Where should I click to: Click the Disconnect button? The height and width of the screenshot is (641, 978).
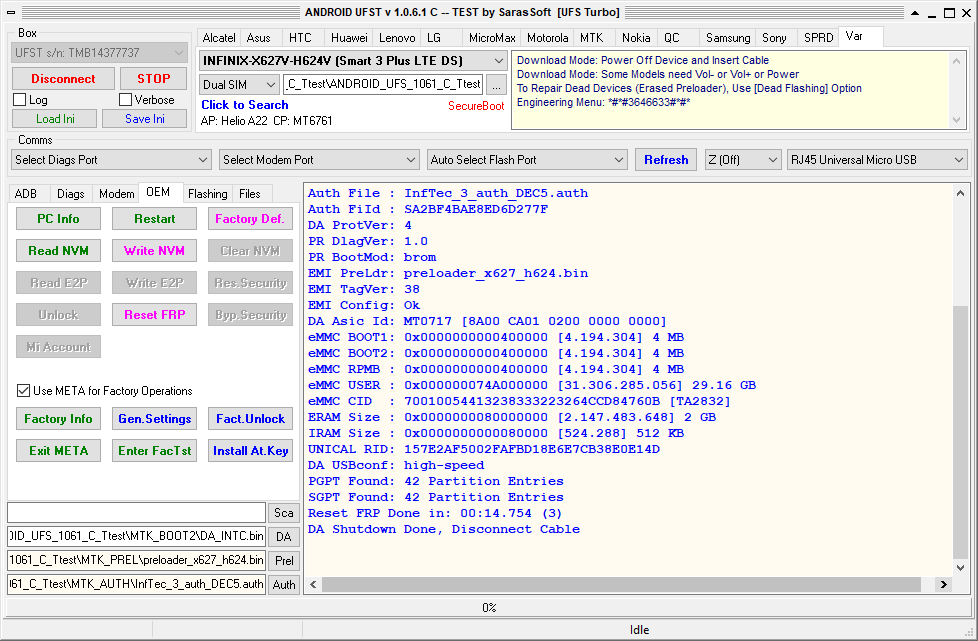pyautogui.click(x=63, y=79)
